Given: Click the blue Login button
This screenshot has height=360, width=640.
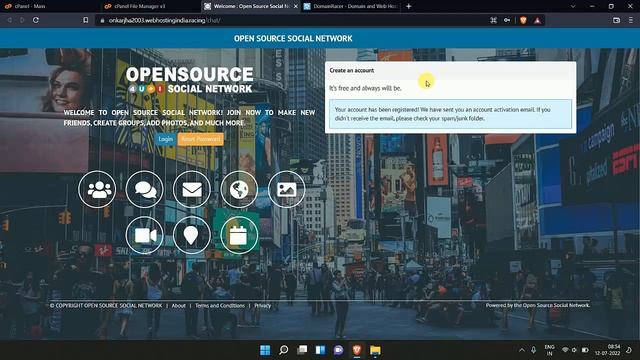Looking at the screenshot, I should pyautogui.click(x=165, y=139).
